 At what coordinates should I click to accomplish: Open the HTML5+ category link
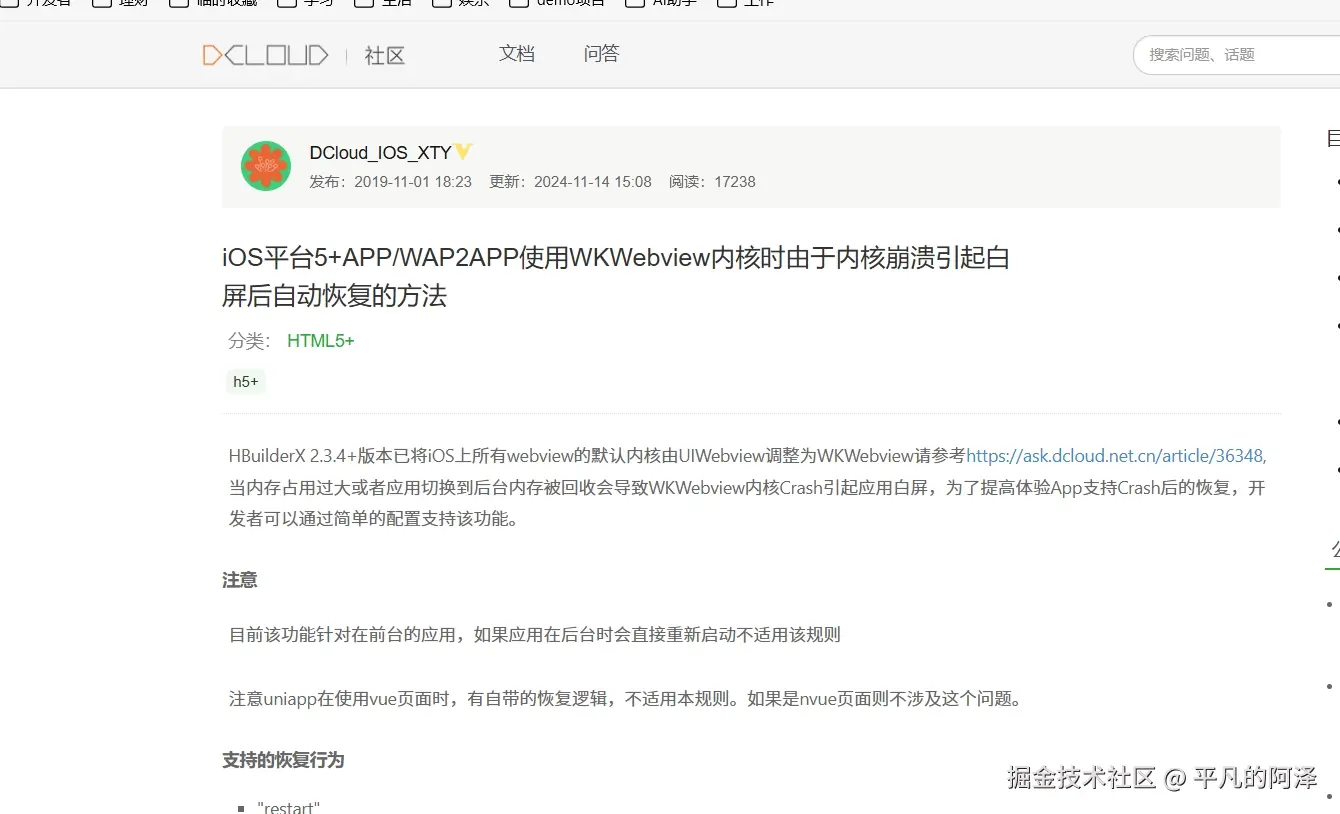click(320, 341)
